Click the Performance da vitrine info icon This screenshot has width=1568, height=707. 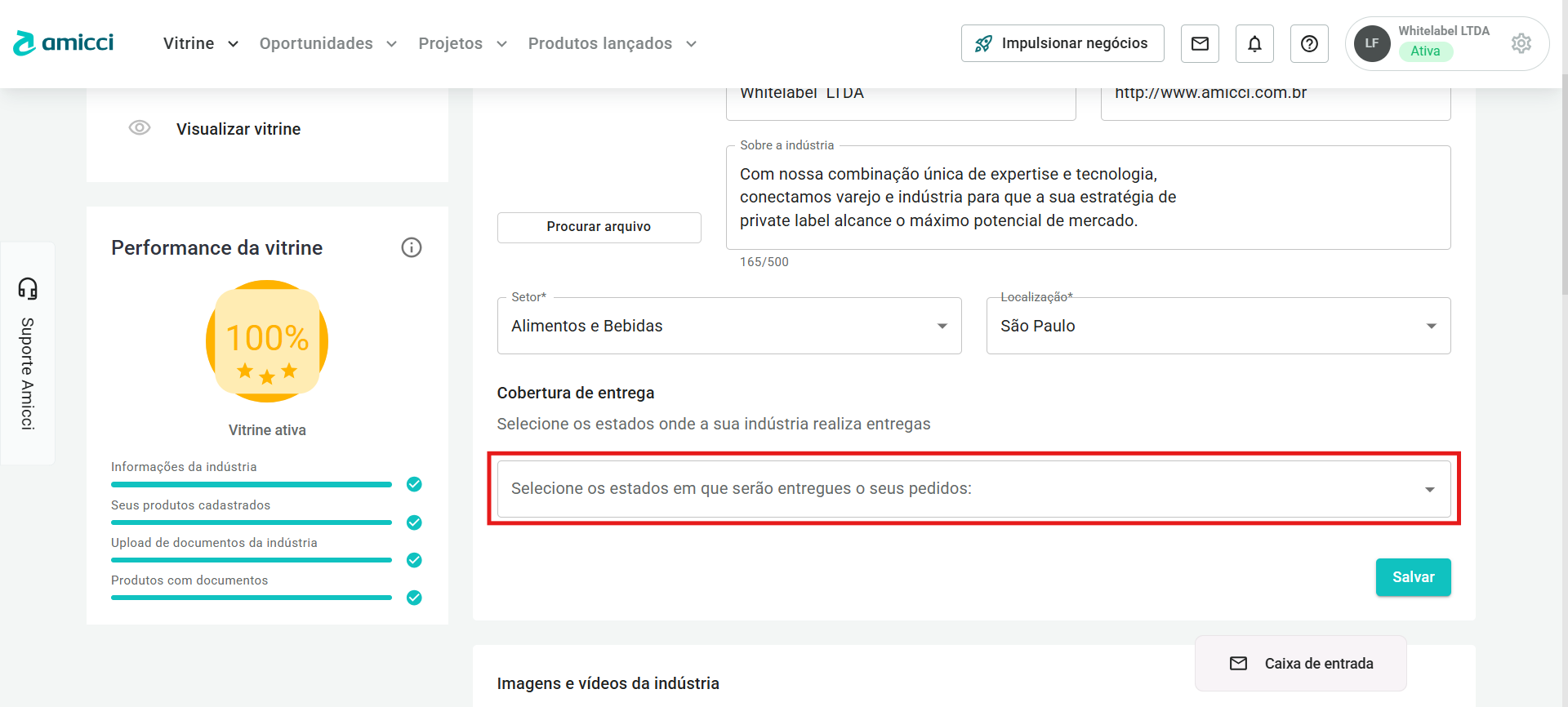pyautogui.click(x=412, y=247)
